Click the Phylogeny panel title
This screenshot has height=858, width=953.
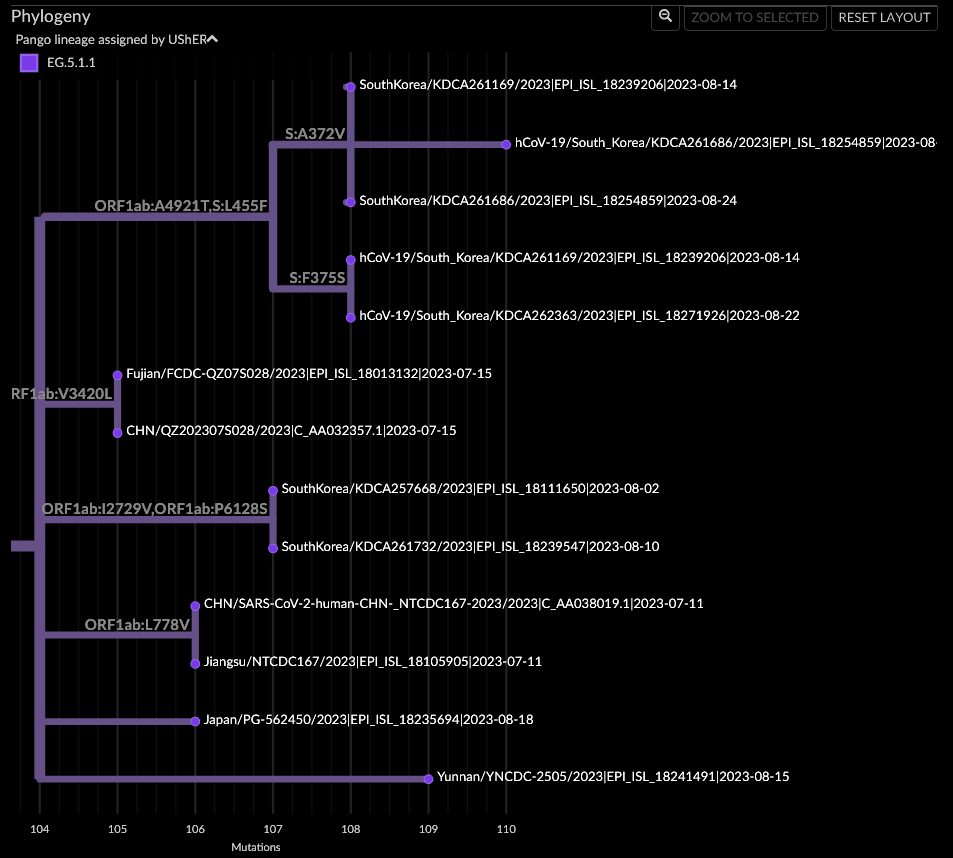click(x=51, y=16)
